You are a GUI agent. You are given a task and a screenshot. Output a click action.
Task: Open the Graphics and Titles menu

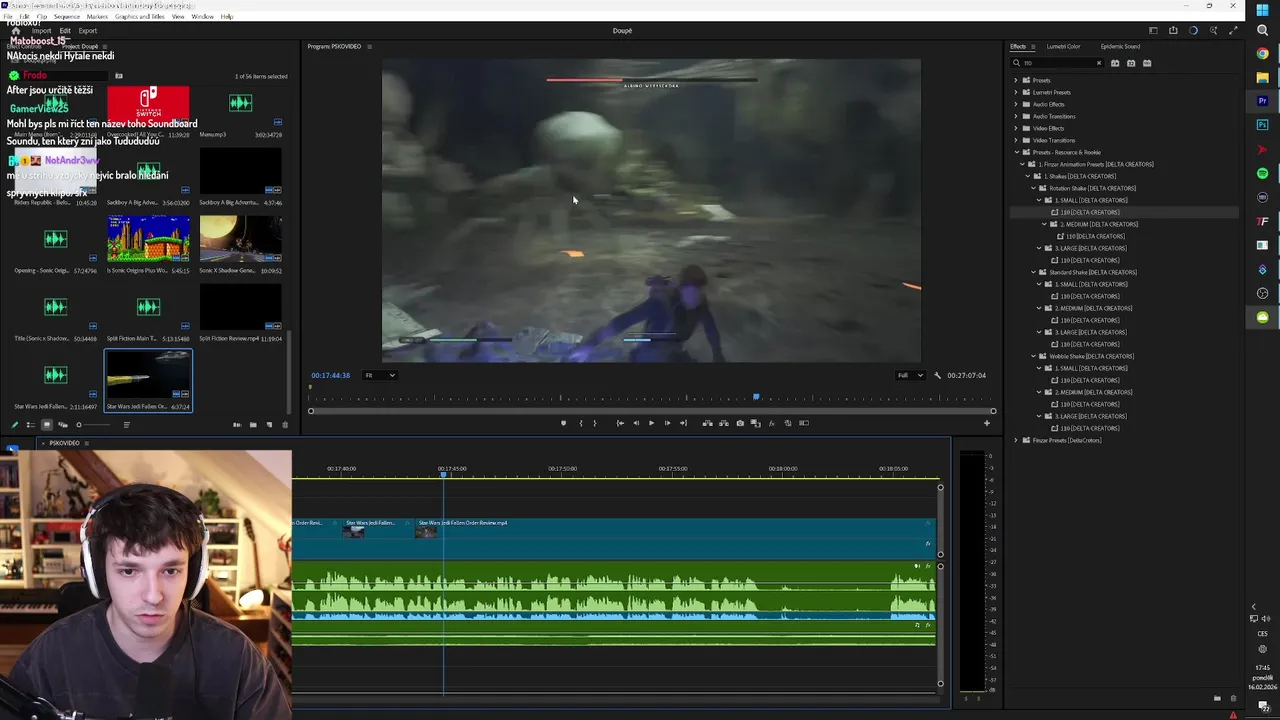point(139,17)
